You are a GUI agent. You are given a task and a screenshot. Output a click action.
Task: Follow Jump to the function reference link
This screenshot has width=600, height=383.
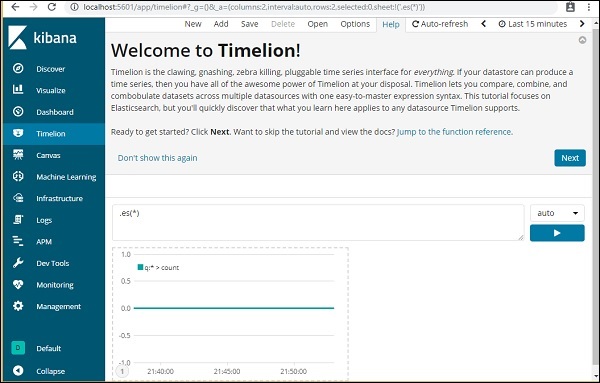point(454,132)
